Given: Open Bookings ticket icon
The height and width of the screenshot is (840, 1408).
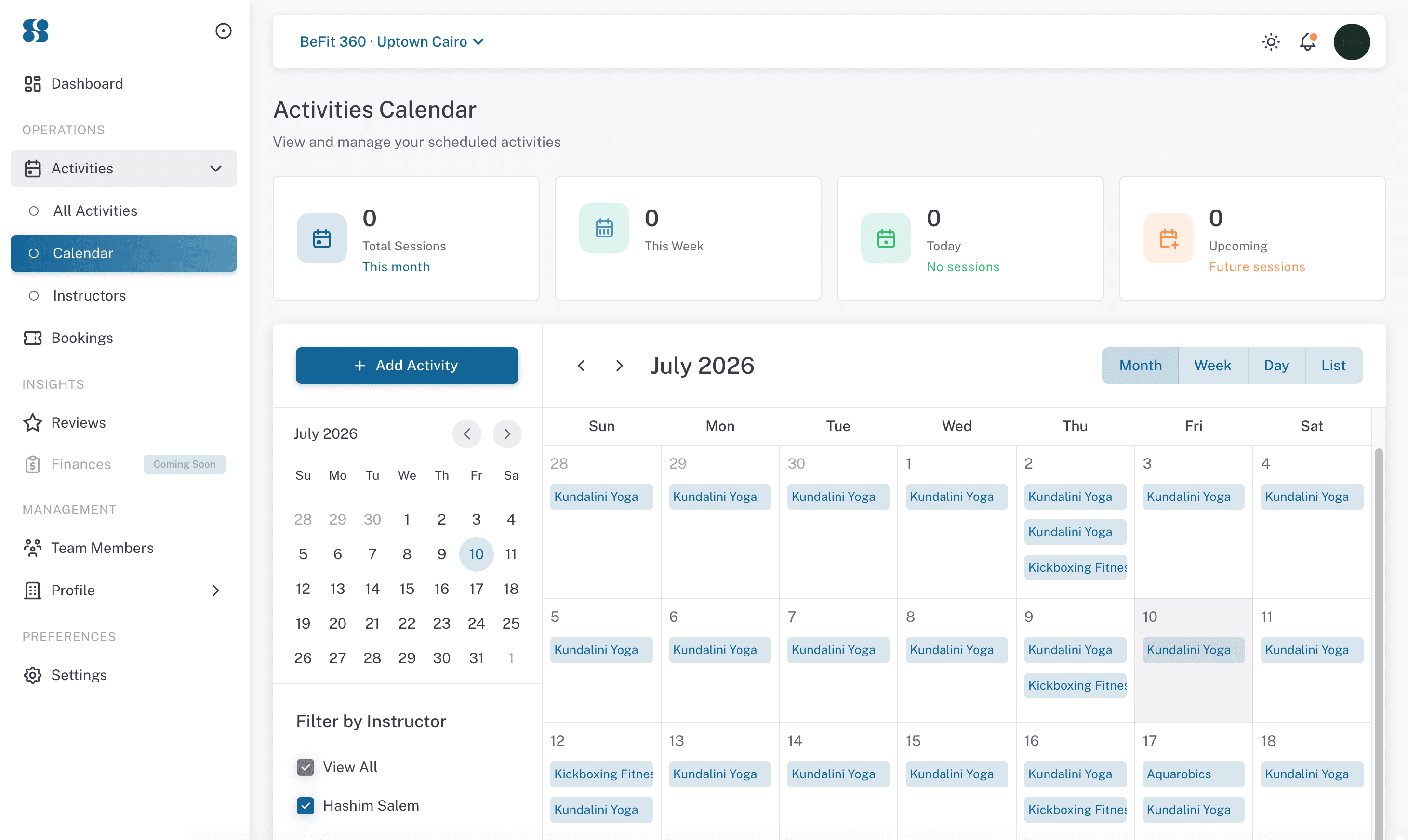Looking at the screenshot, I should 33,338.
